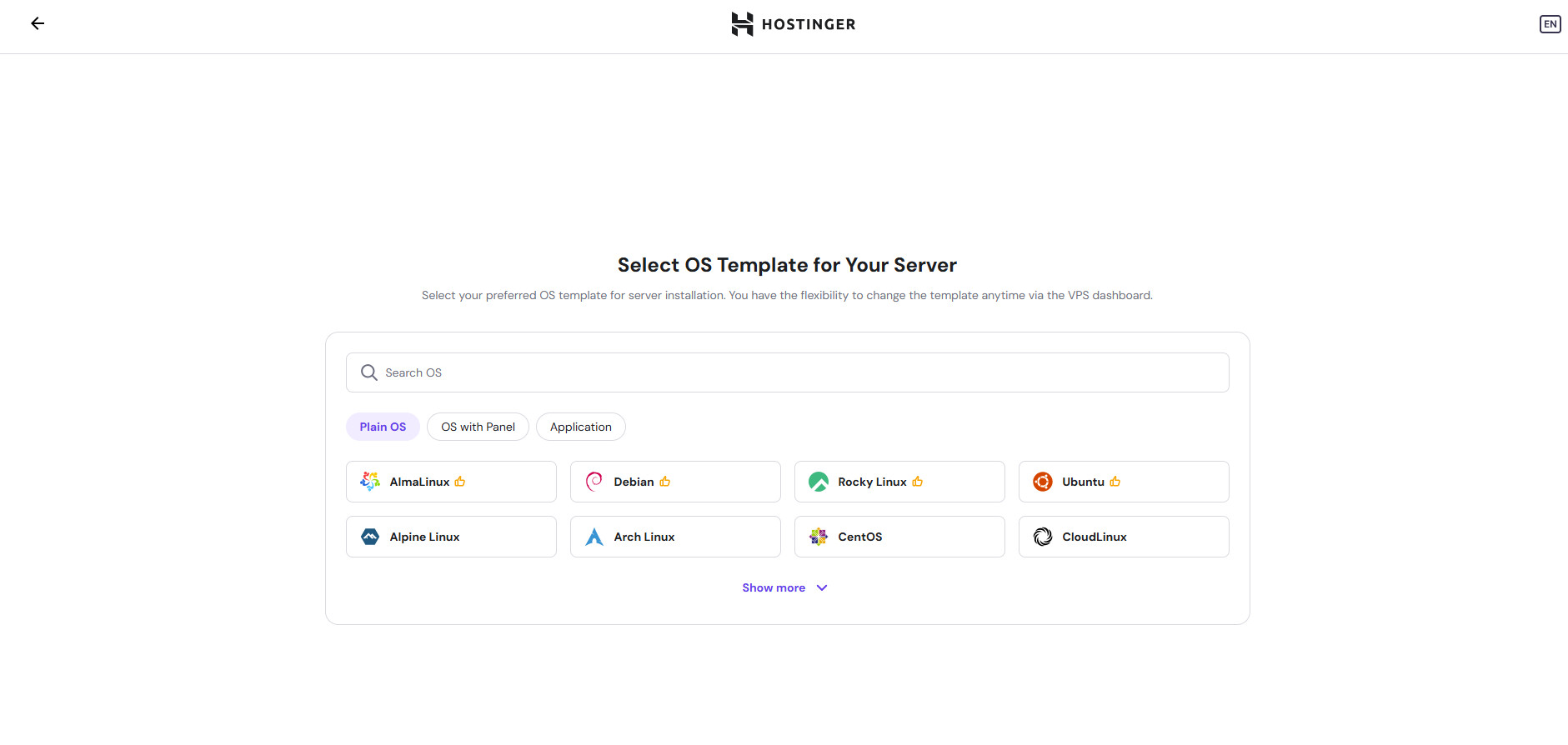Pick the Alpine Linux template card
This screenshot has height=745, width=1568.
click(x=451, y=537)
